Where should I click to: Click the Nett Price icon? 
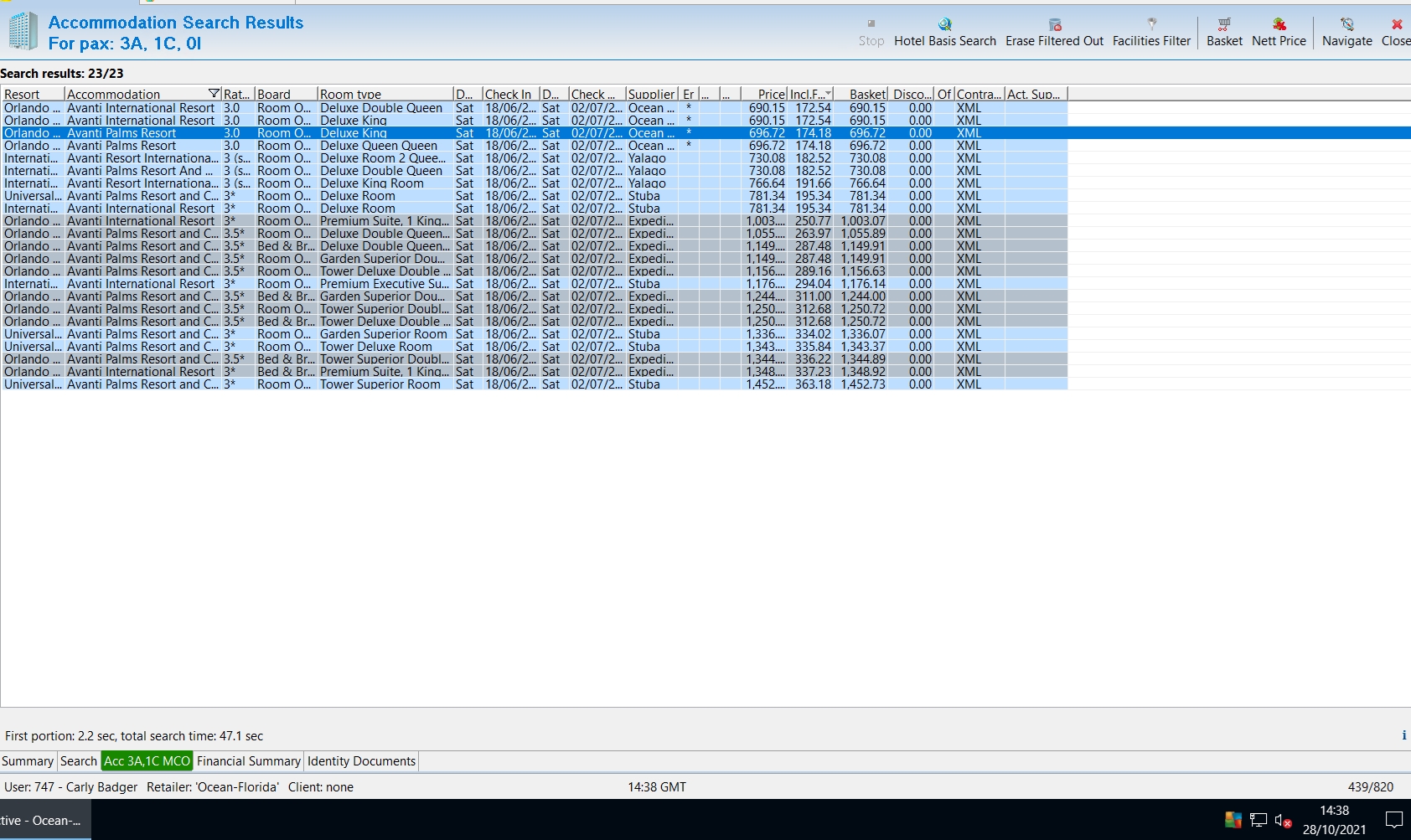pyautogui.click(x=1279, y=24)
